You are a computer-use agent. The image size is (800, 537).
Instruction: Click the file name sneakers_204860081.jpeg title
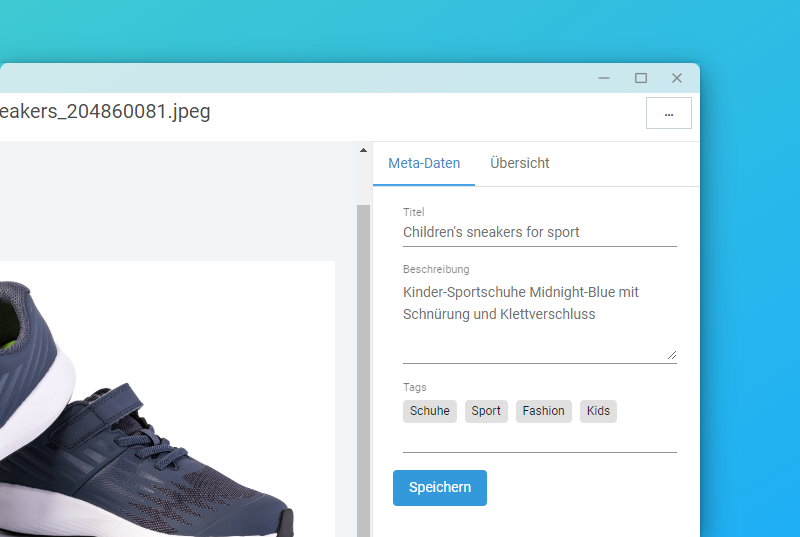[x=105, y=112]
